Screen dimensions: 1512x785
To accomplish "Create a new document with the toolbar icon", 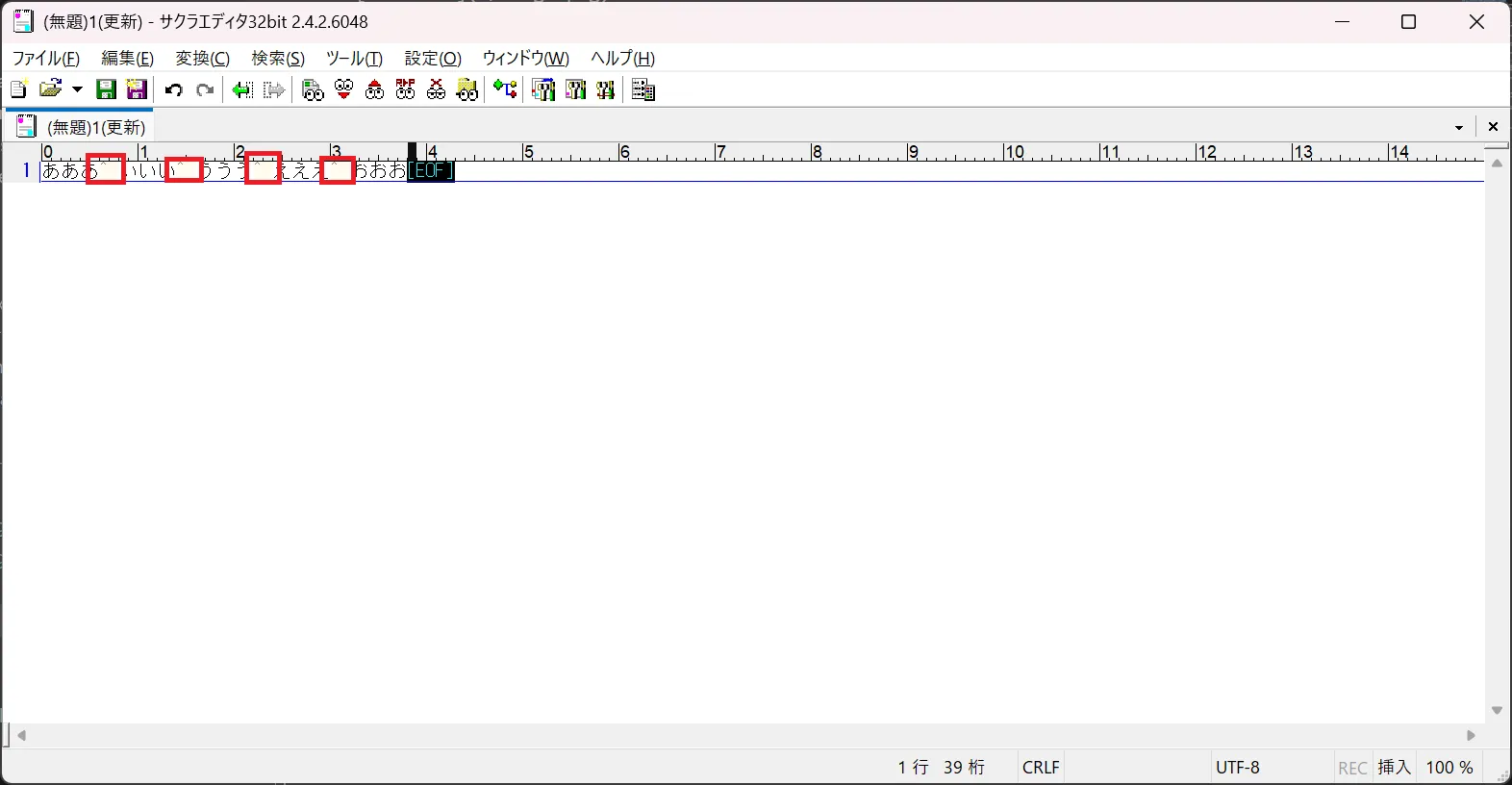I will [18, 89].
